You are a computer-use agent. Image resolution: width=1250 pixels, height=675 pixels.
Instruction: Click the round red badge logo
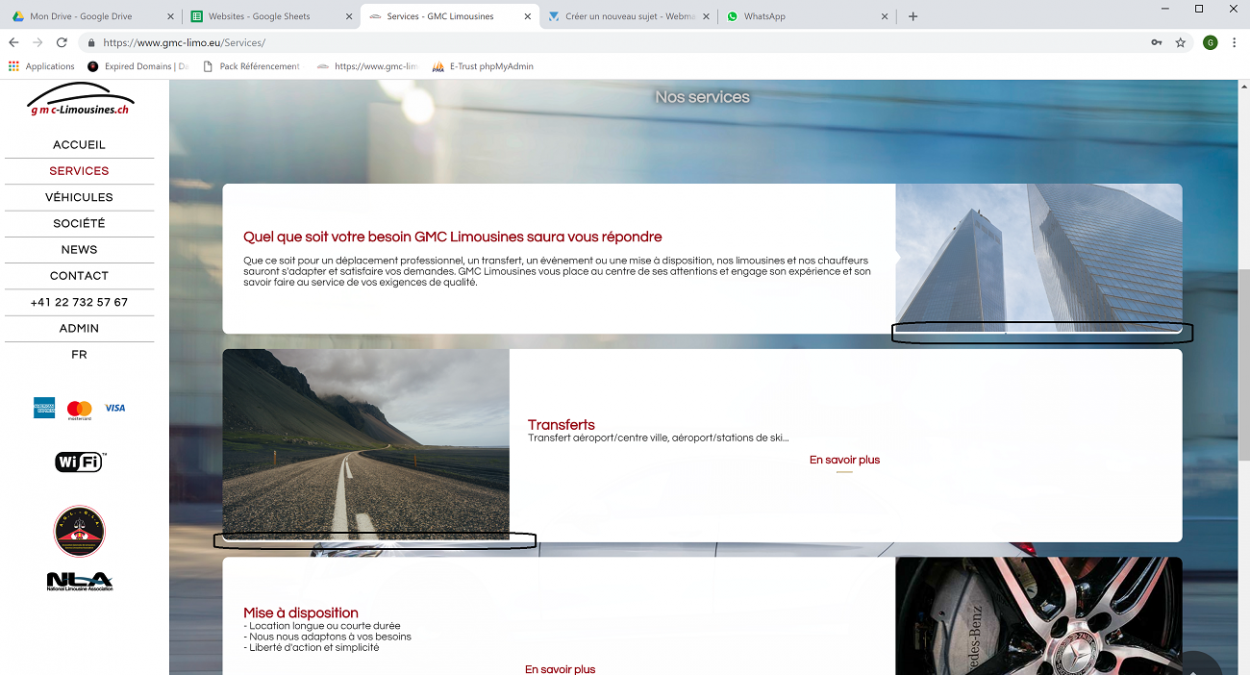(79, 531)
